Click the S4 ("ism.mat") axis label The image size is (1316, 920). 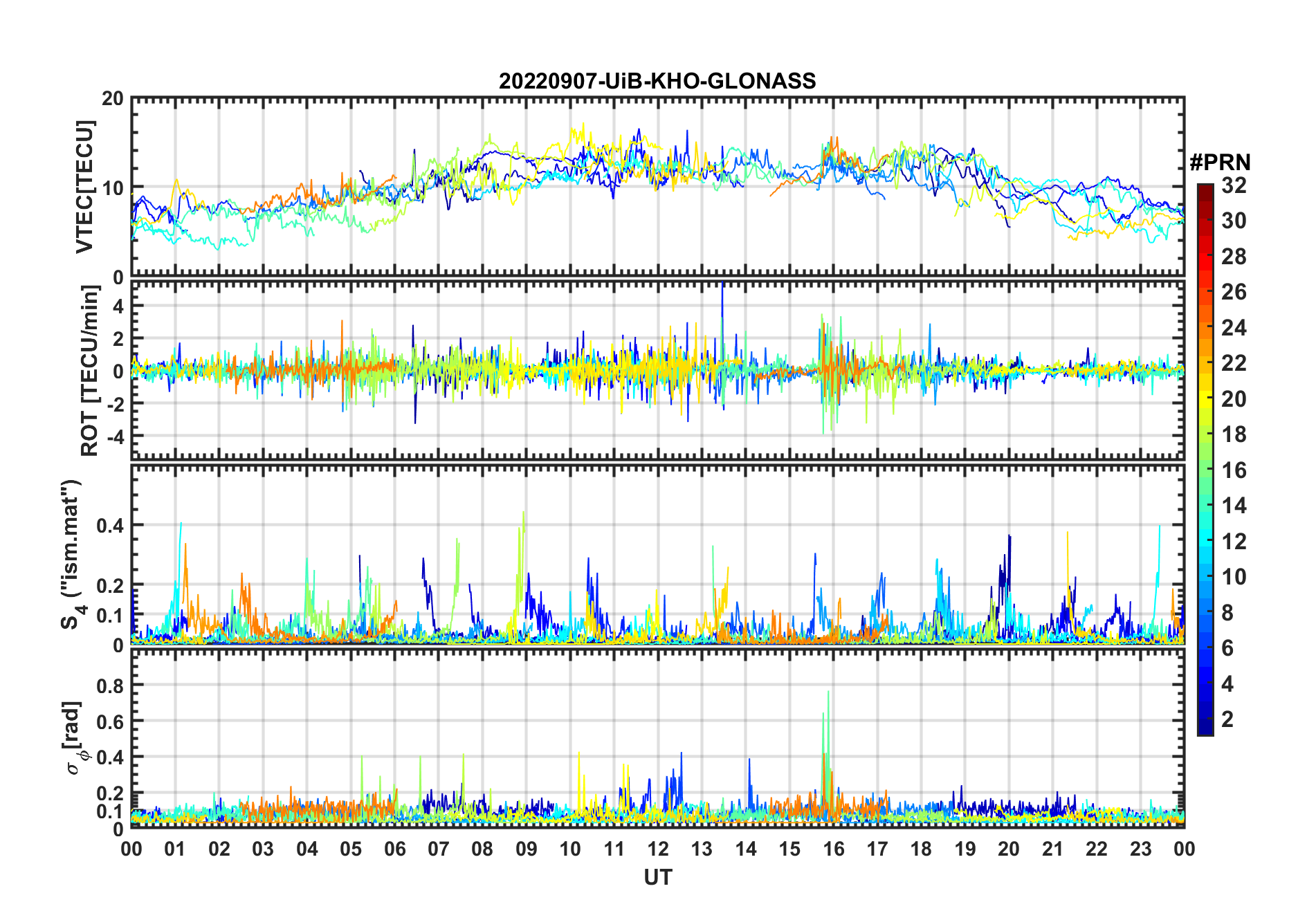point(72,554)
